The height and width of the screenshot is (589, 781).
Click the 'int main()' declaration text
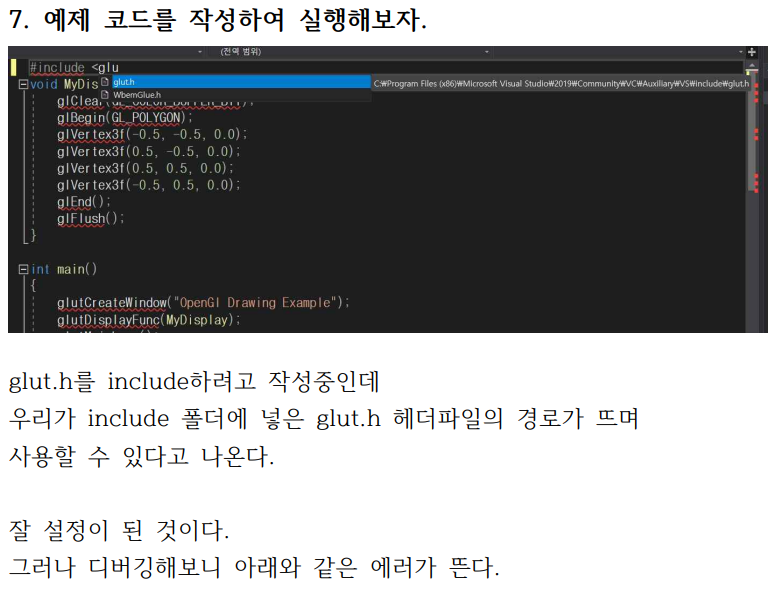click(x=64, y=269)
